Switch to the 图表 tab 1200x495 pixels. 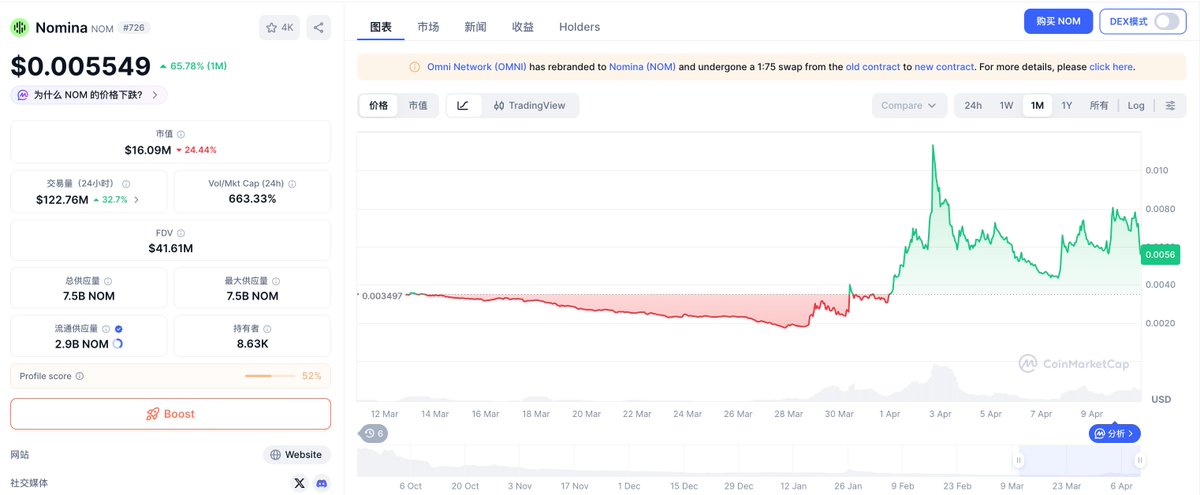(381, 27)
